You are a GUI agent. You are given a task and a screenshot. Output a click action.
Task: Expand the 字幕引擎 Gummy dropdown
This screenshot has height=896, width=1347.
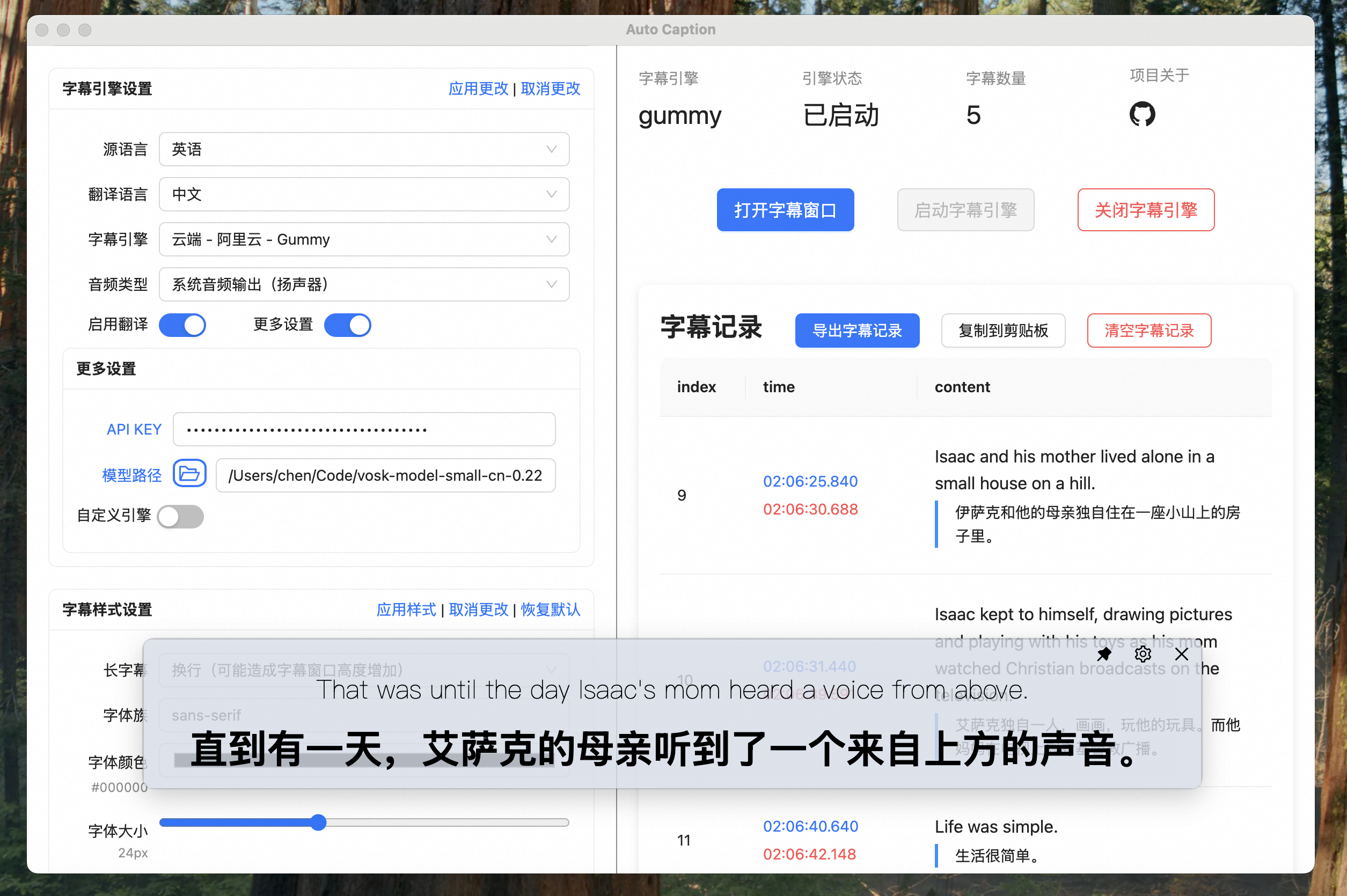pyautogui.click(x=363, y=239)
